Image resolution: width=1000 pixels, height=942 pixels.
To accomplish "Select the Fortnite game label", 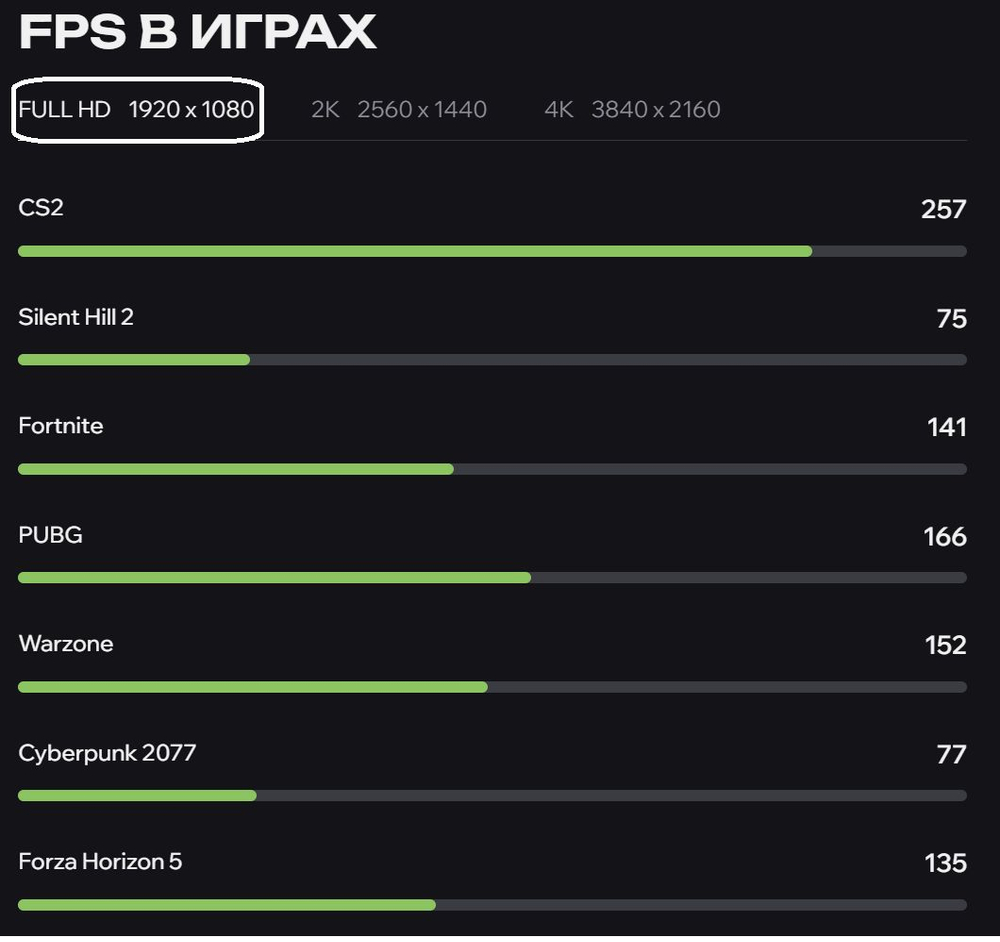I will pyautogui.click(x=61, y=425).
